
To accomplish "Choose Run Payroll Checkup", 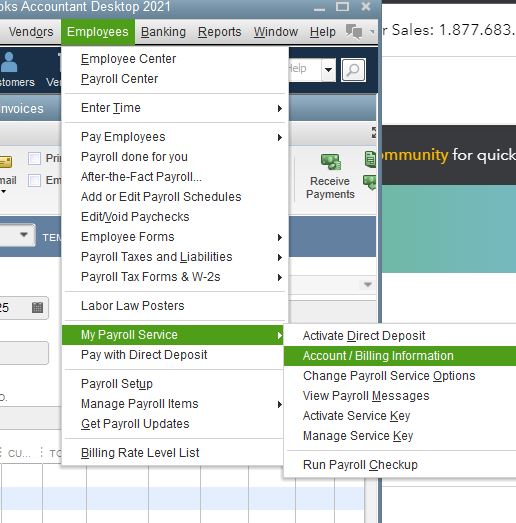I will pos(400,465).
